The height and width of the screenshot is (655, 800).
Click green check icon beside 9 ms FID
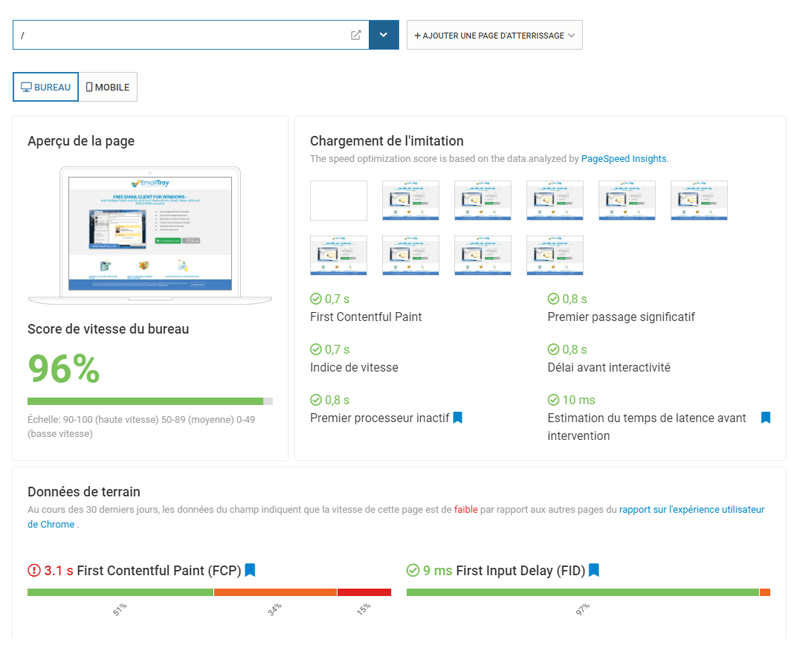pos(413,571)
